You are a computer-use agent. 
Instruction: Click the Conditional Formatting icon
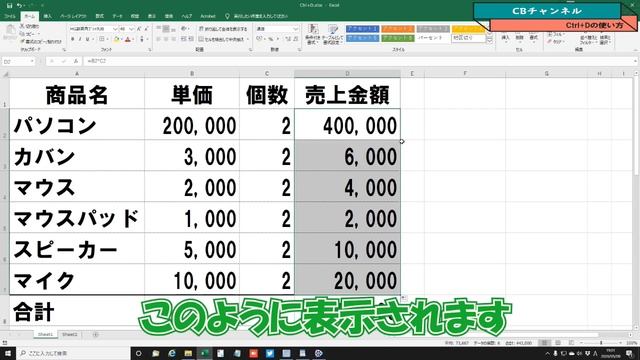click(x=313, y=34)
